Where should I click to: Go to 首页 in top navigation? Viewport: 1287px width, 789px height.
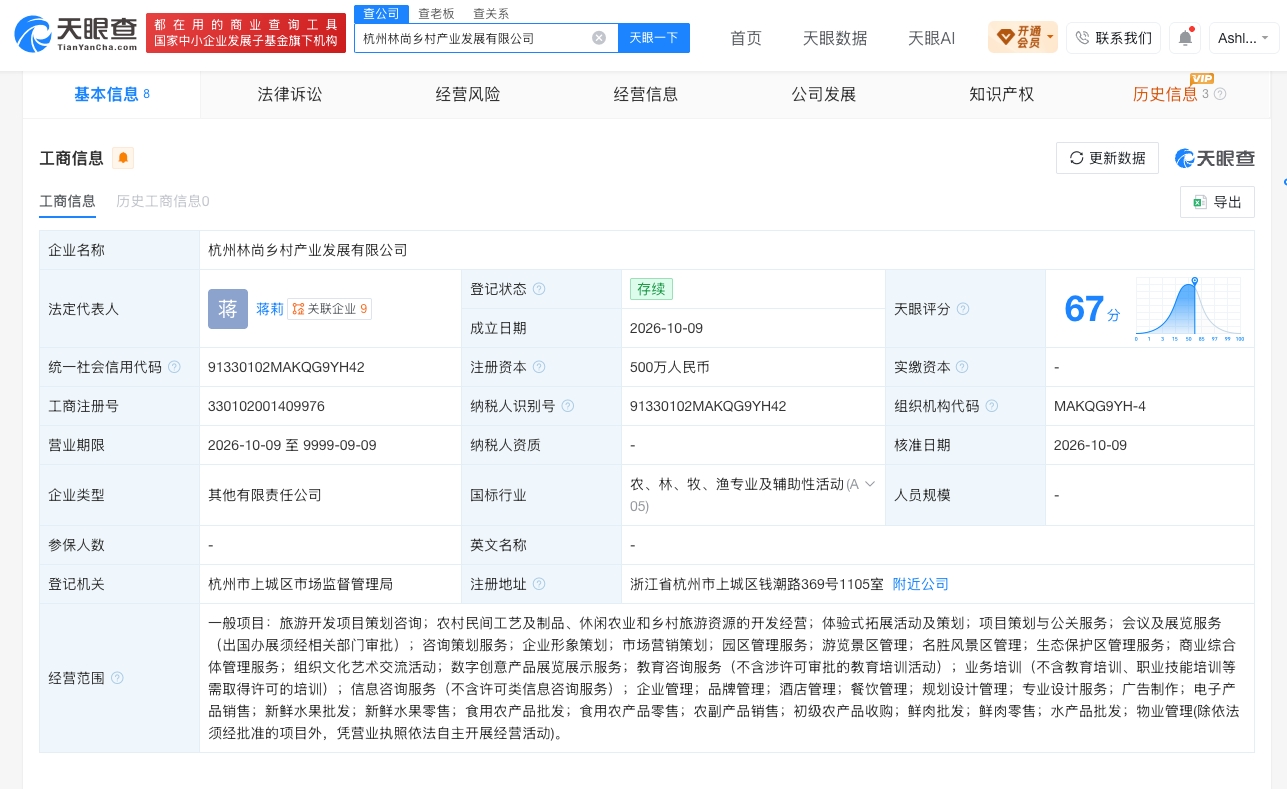[x=746, y=38]
